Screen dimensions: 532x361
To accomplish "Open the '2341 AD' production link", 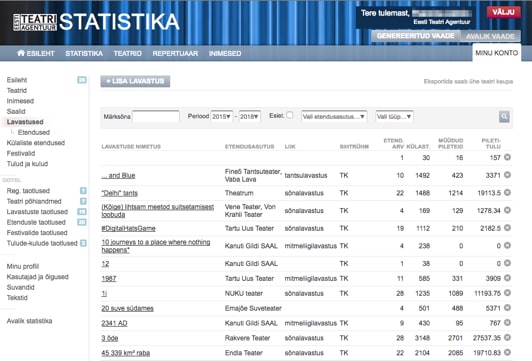I will pyautogui.click(x=114, y=323).
